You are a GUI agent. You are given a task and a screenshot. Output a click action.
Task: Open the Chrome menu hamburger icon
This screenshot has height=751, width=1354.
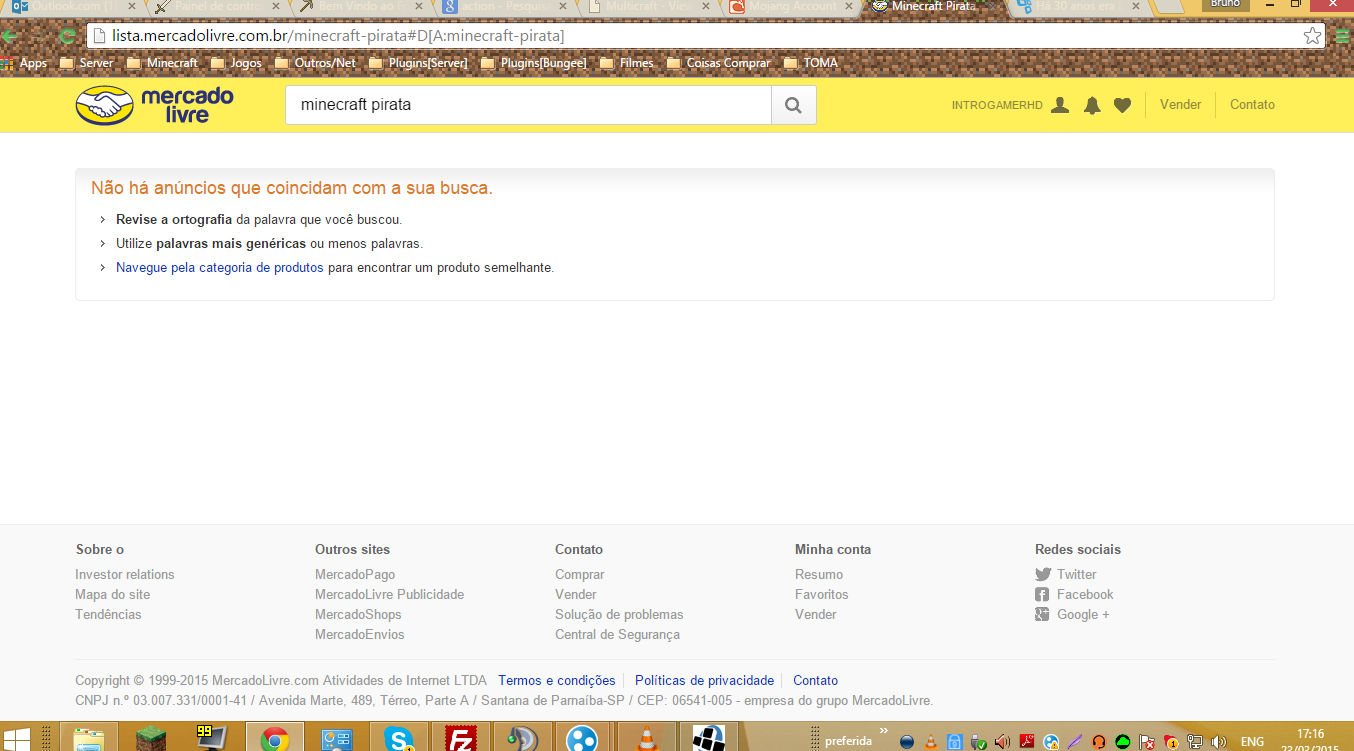1343,36
